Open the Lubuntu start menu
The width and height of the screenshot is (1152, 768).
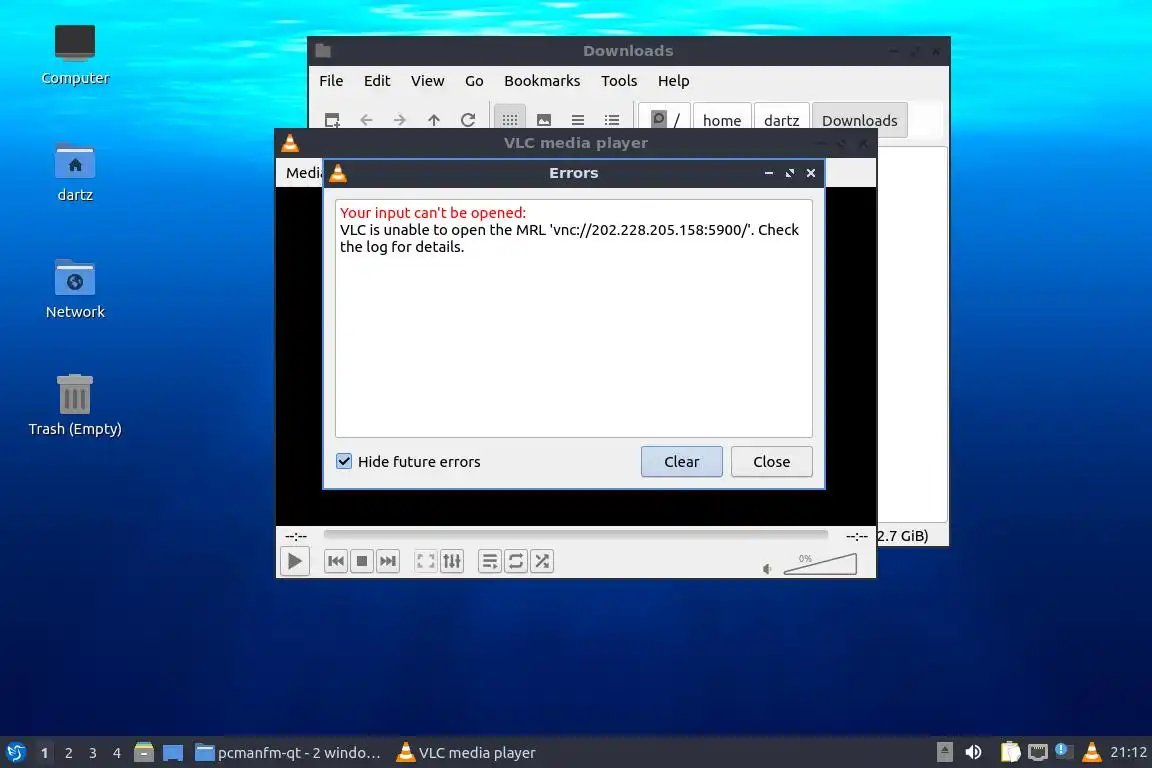tap(15, 752)
